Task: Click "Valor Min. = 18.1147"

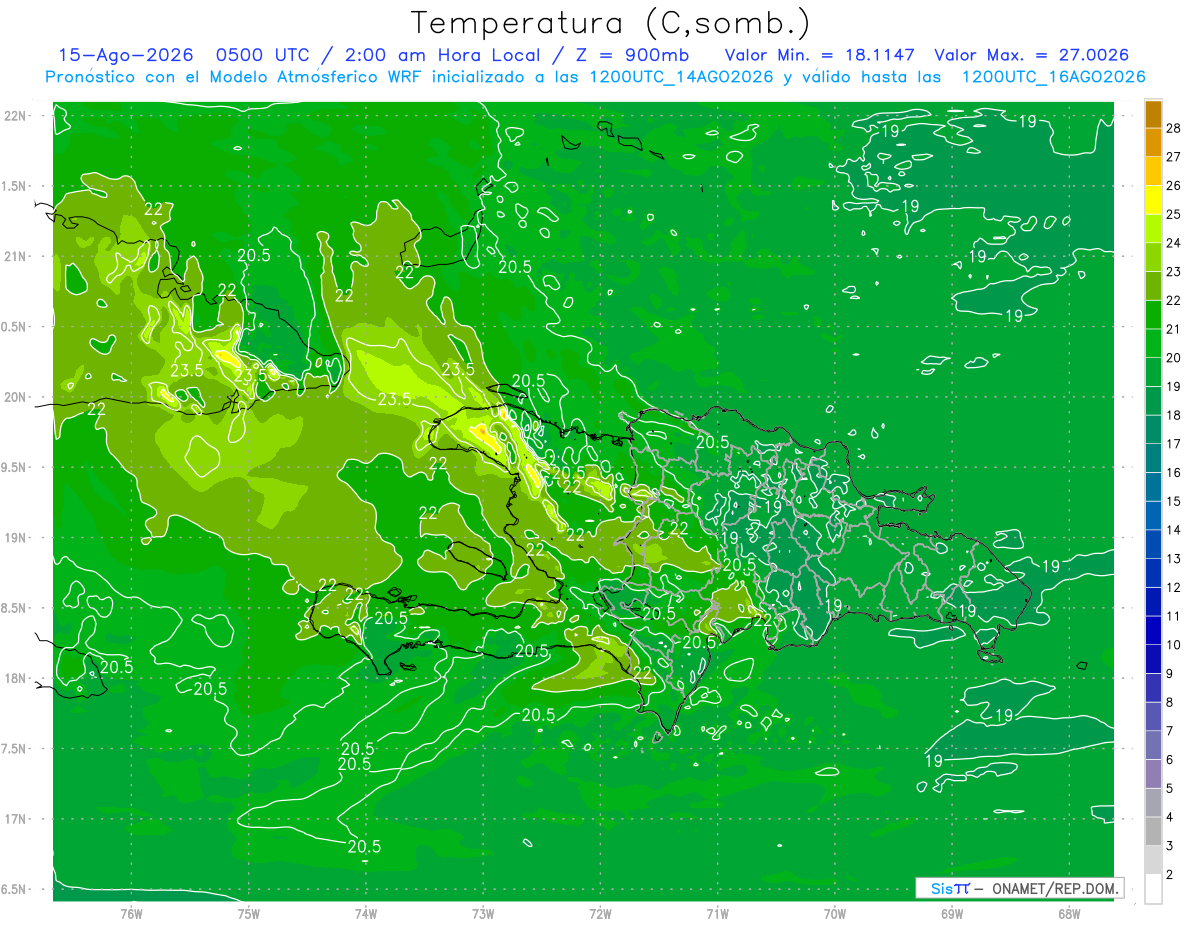Action: coord(820,55)
